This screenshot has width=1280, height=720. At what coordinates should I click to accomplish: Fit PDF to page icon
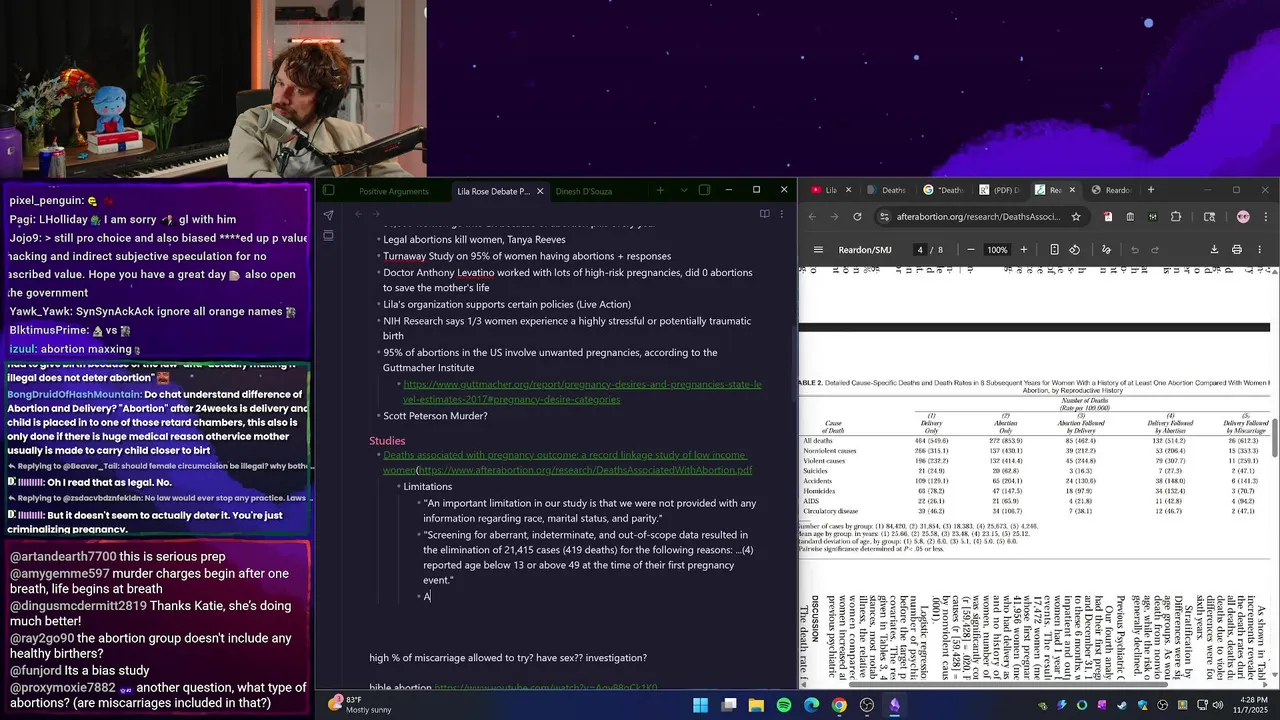[1054, 250]
